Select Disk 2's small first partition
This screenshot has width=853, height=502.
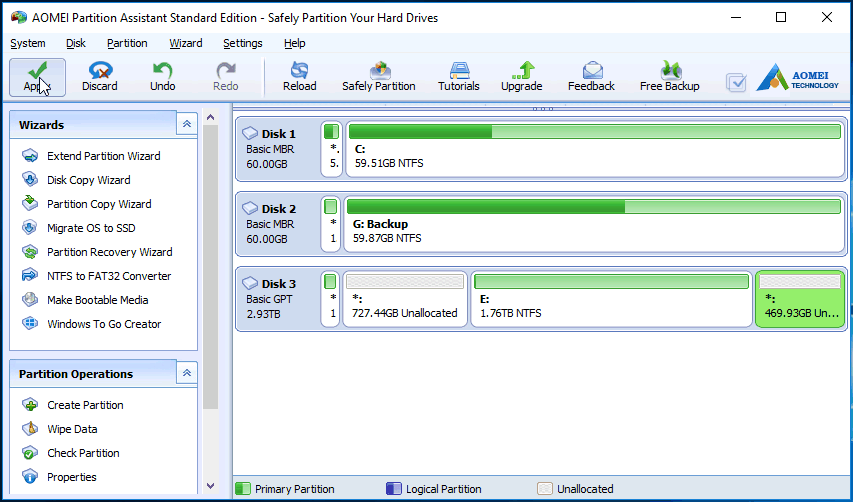click(x=331, y=224)
